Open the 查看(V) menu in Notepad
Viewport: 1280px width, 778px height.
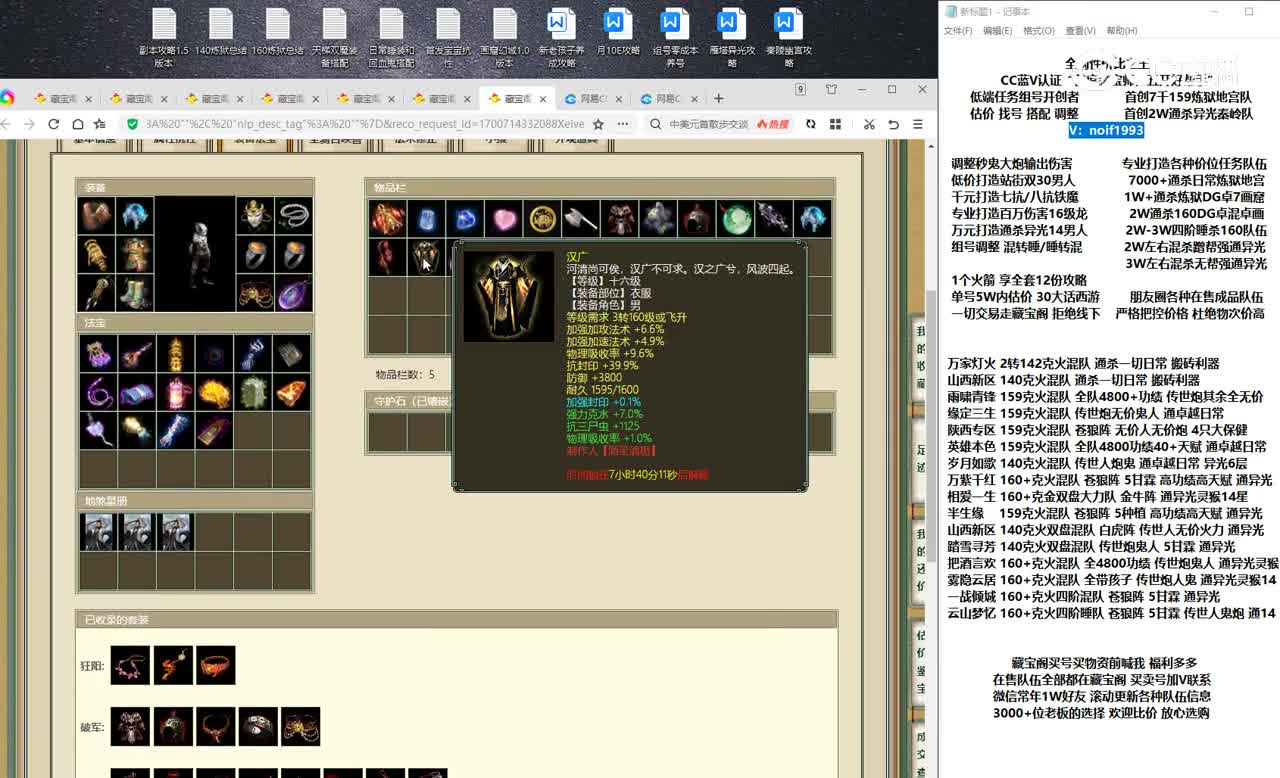tap(1080, 31)
